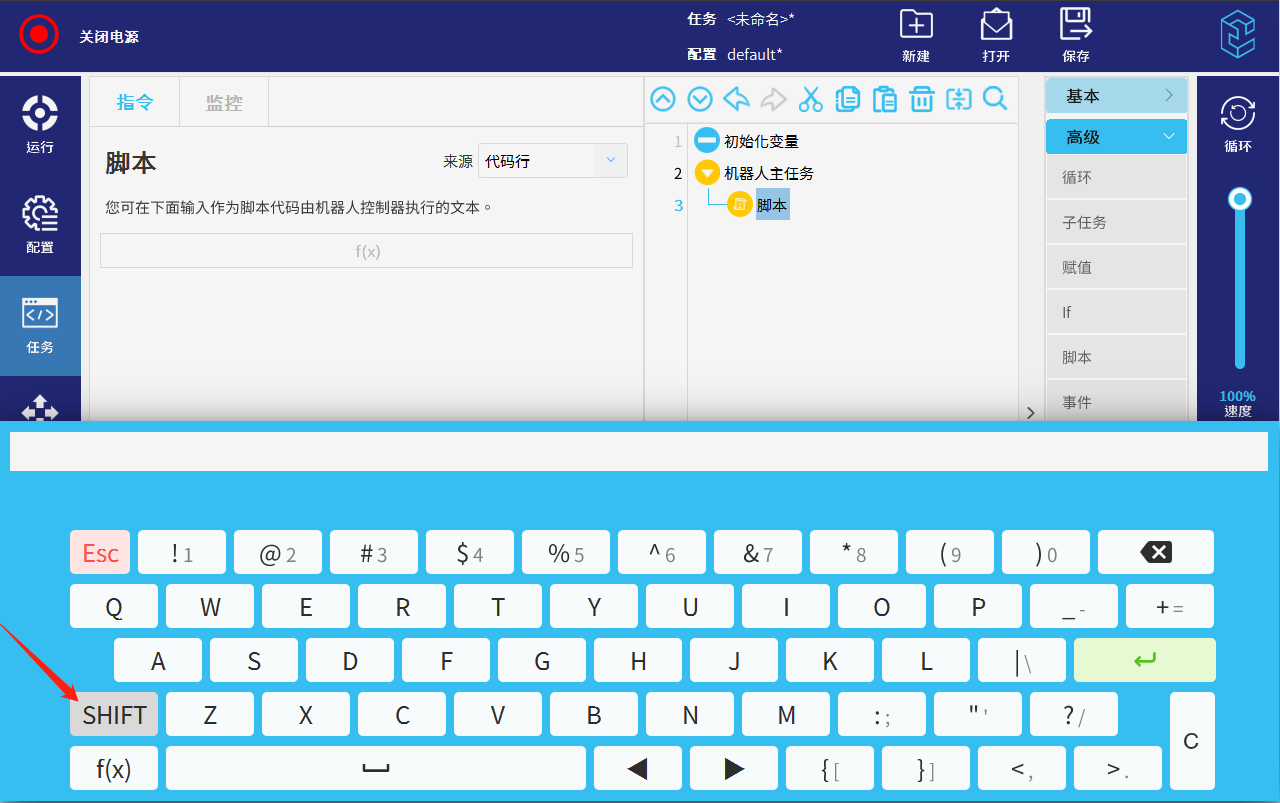1280x803 pixels.
Task: Click the undo arrow icon
Action: [x=736, y=99]
